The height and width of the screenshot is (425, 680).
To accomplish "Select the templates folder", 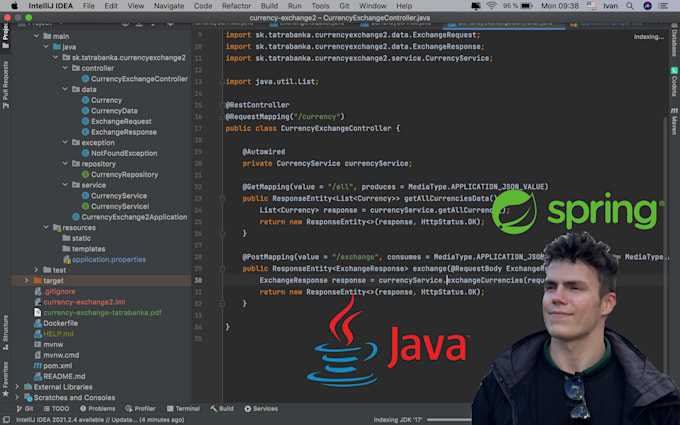I will tap(88, 248).
